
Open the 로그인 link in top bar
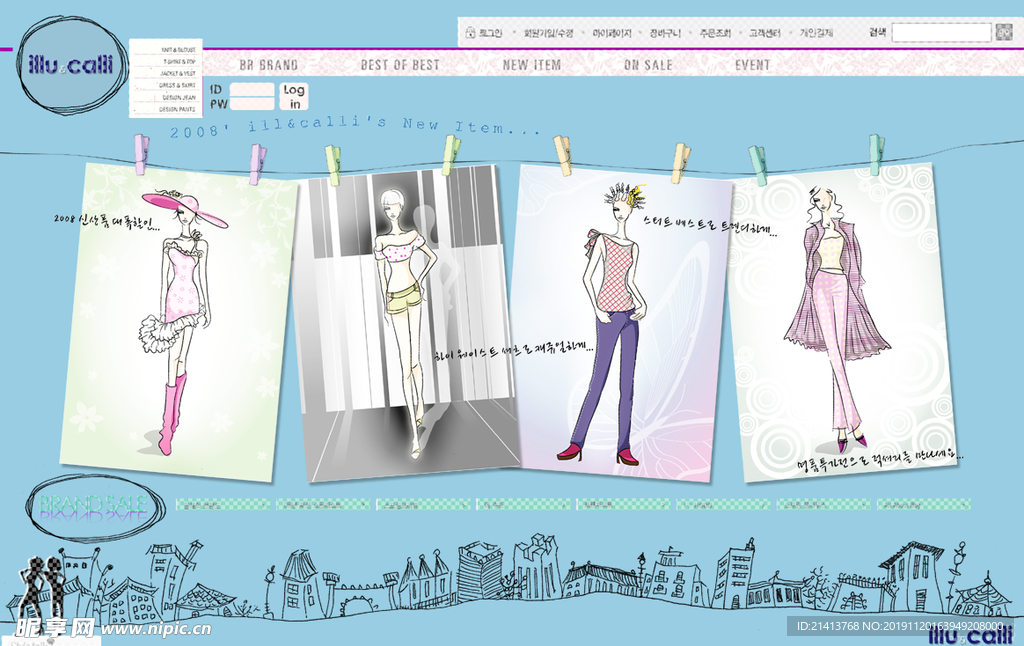coord(490,33)
